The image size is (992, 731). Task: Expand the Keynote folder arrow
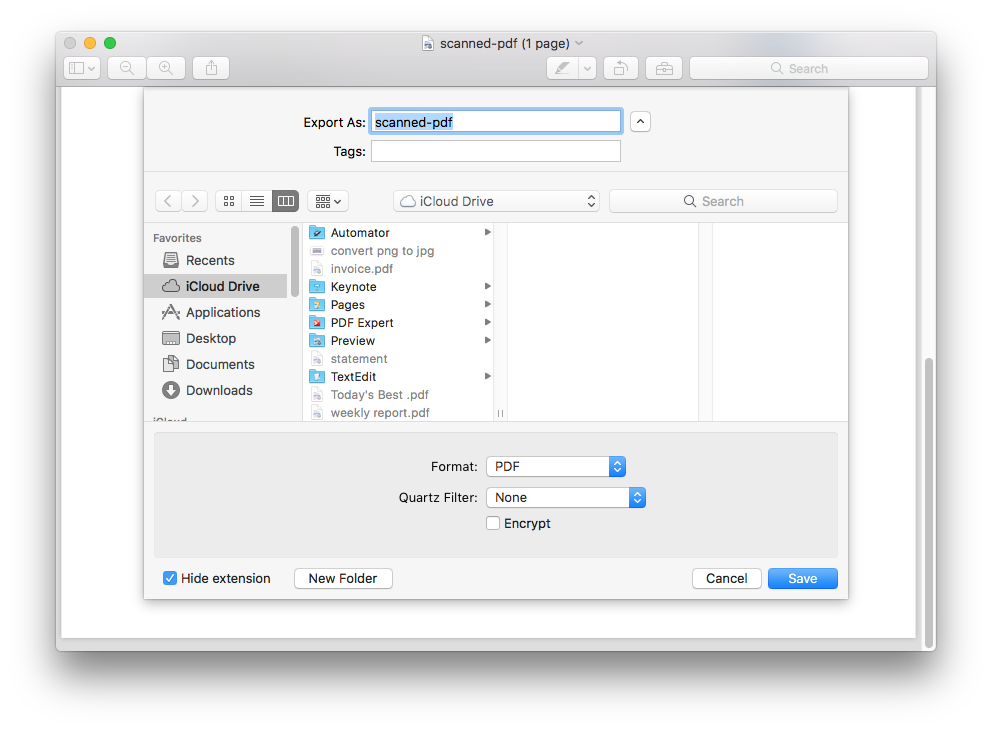point(487,286)
